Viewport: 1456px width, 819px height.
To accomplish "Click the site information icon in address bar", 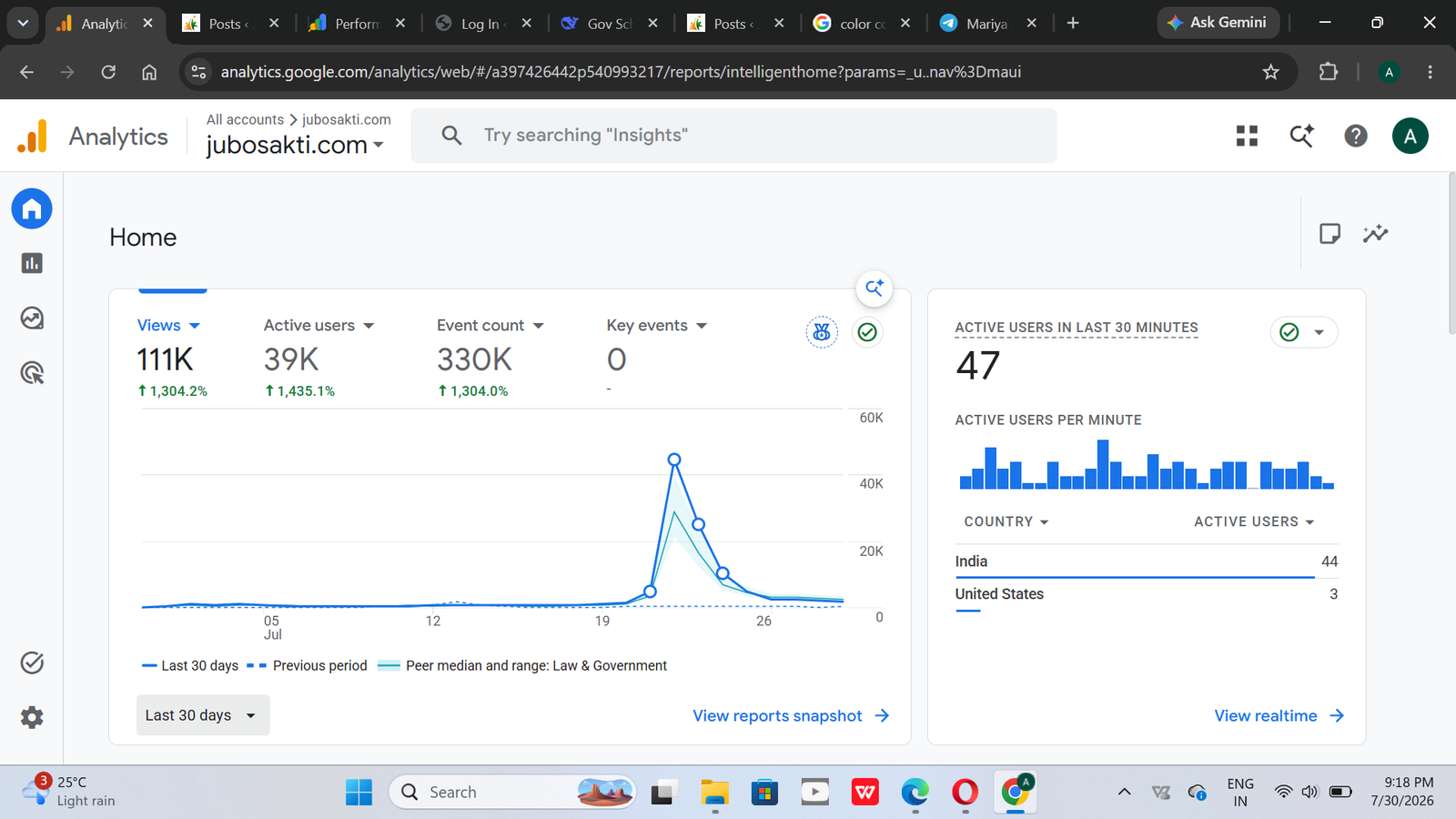I will 198,72.
